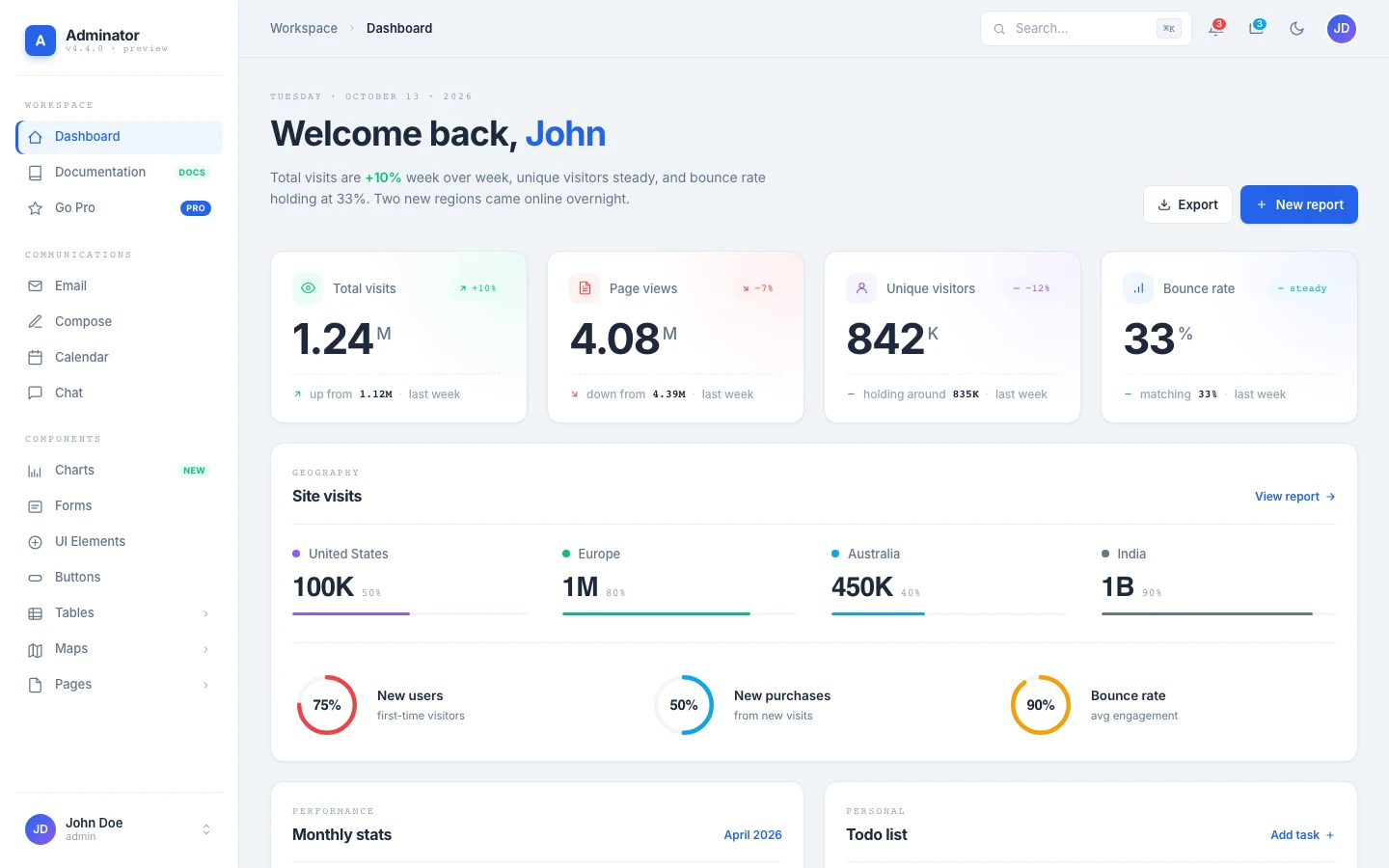Screen dimensions: 1389x868
Task: Click the Australia visits progress bar
Action: [949, 613]
